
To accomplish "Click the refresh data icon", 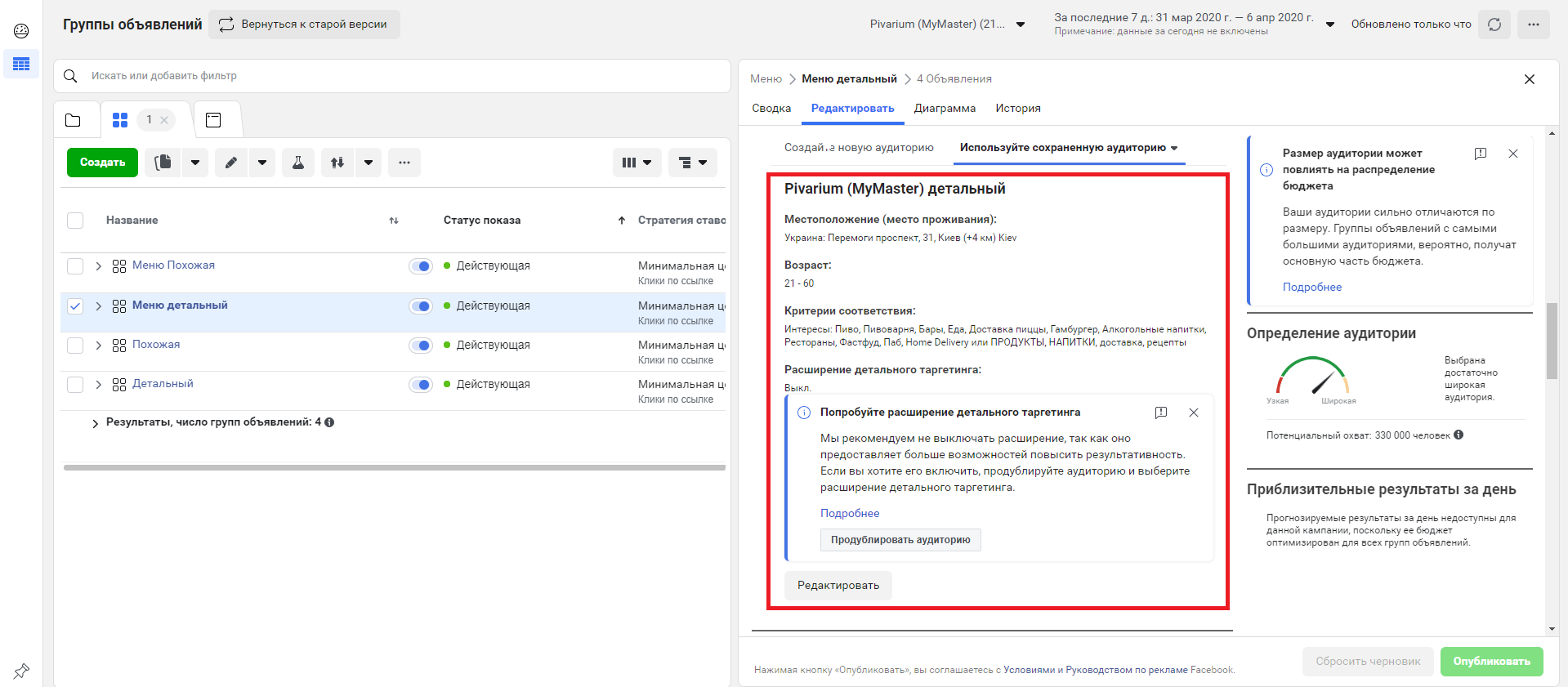I will point(1494,25).
